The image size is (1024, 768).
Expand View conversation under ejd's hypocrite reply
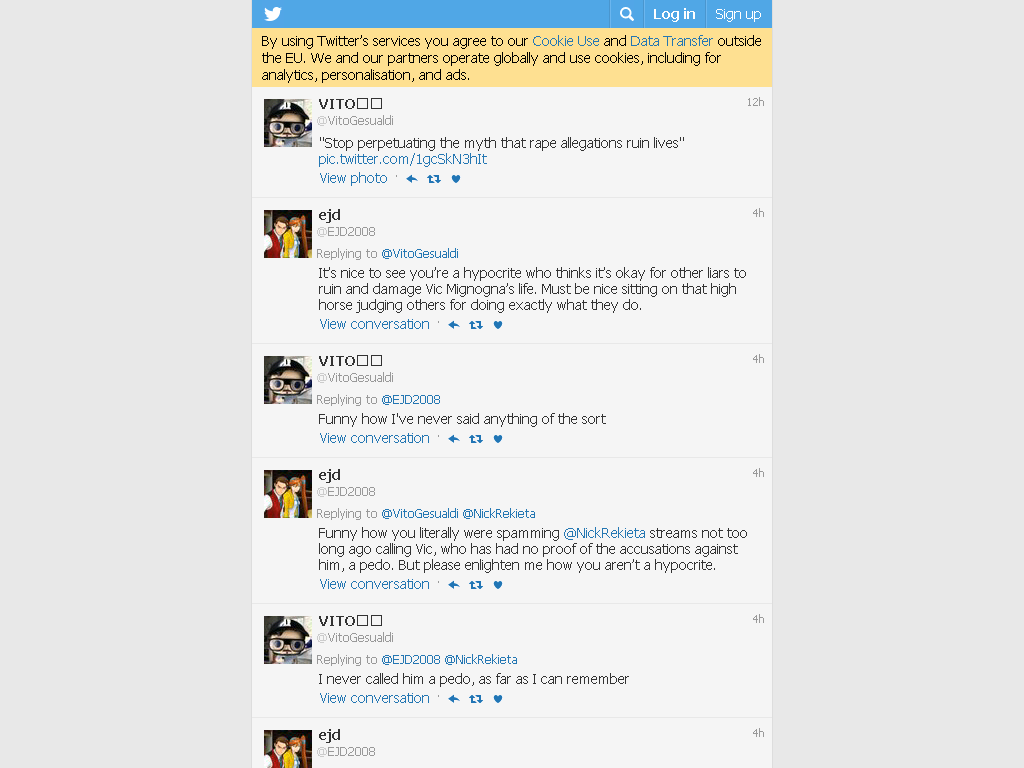coord(374,325)
